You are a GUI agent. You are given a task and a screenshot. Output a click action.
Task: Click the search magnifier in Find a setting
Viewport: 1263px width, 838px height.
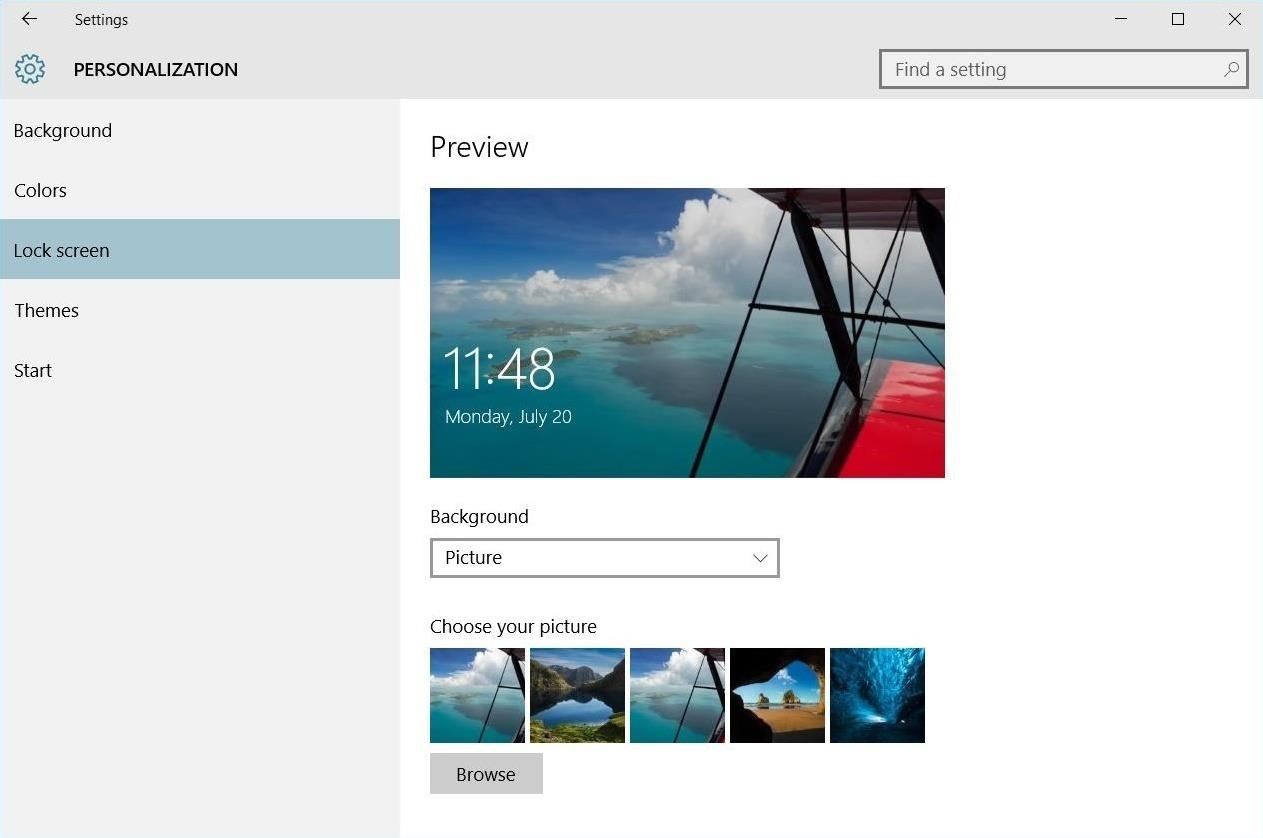tap(1231, 69)
